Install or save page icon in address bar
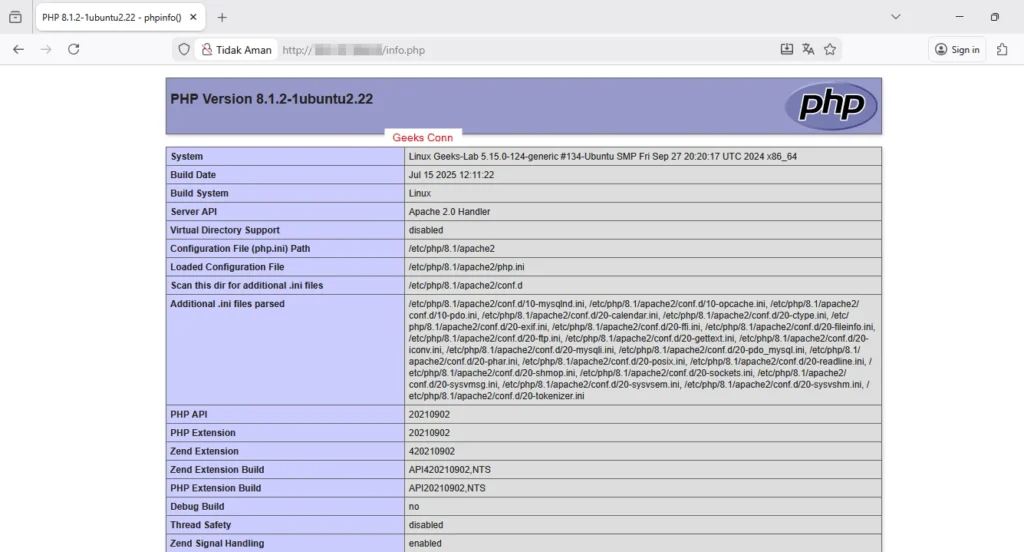The width and height of the screenshot is (1024, 552). pyautogui.click(x=787, y=50)
